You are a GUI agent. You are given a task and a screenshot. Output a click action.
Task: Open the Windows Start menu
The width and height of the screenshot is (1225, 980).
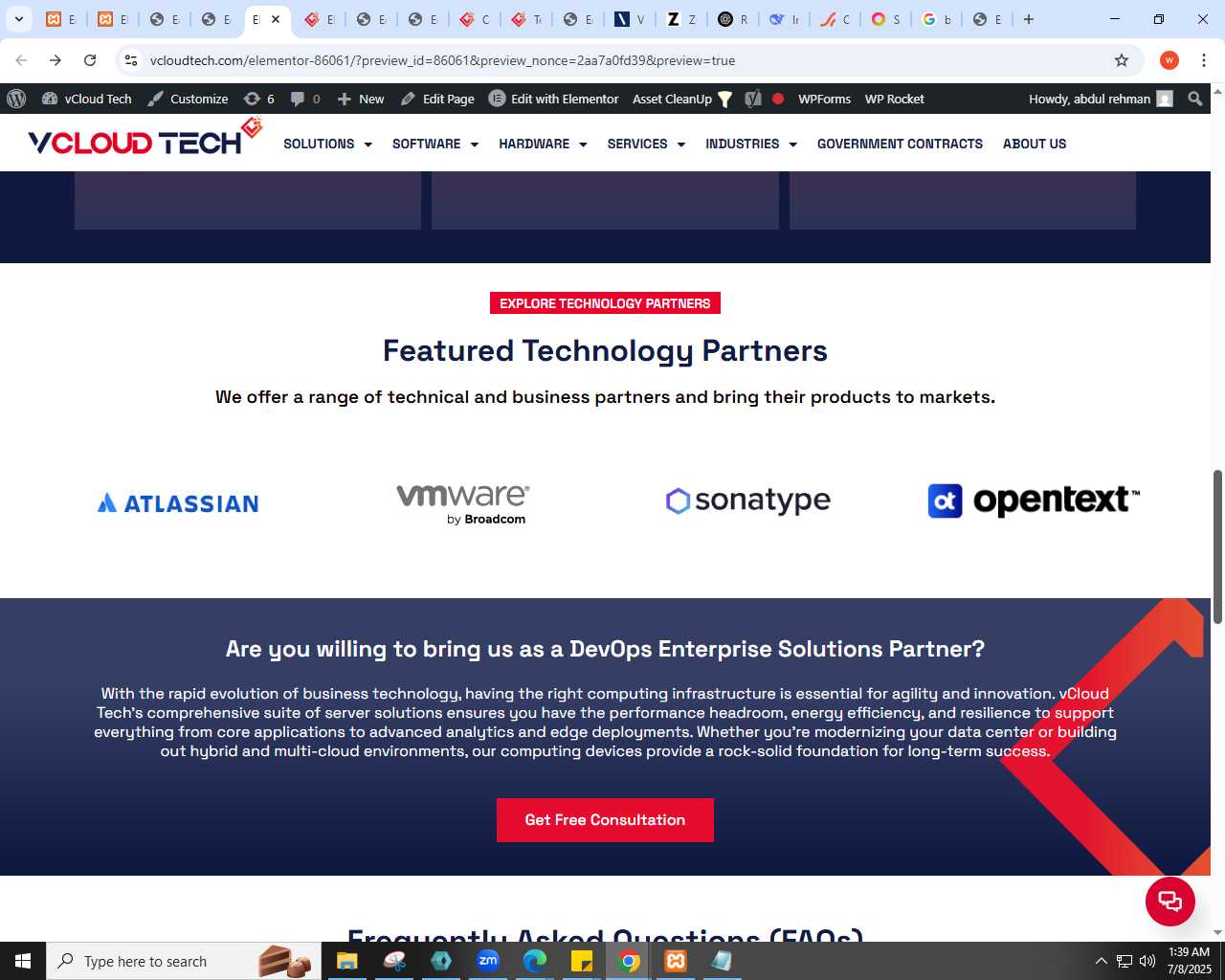[x=23, y=961]
